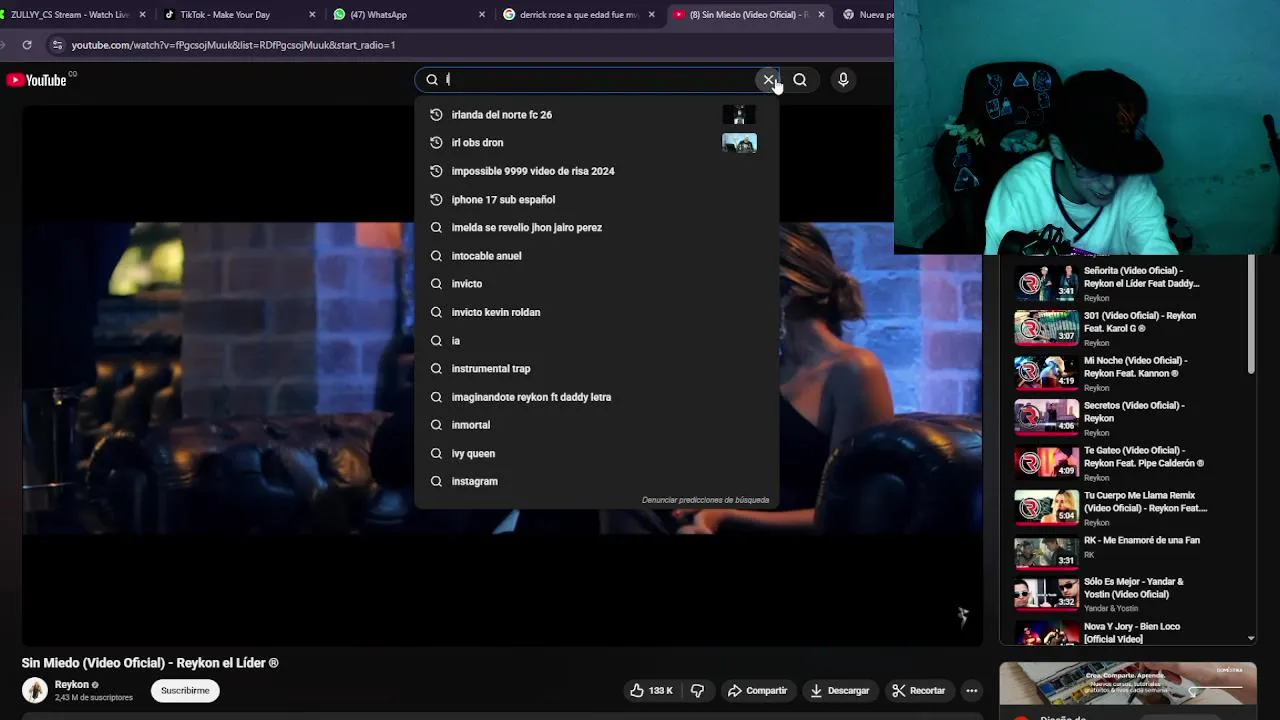Viewport: 1280px width, 720px height.
Task: Clip the video using Recortar
Action: click(918, 691)
